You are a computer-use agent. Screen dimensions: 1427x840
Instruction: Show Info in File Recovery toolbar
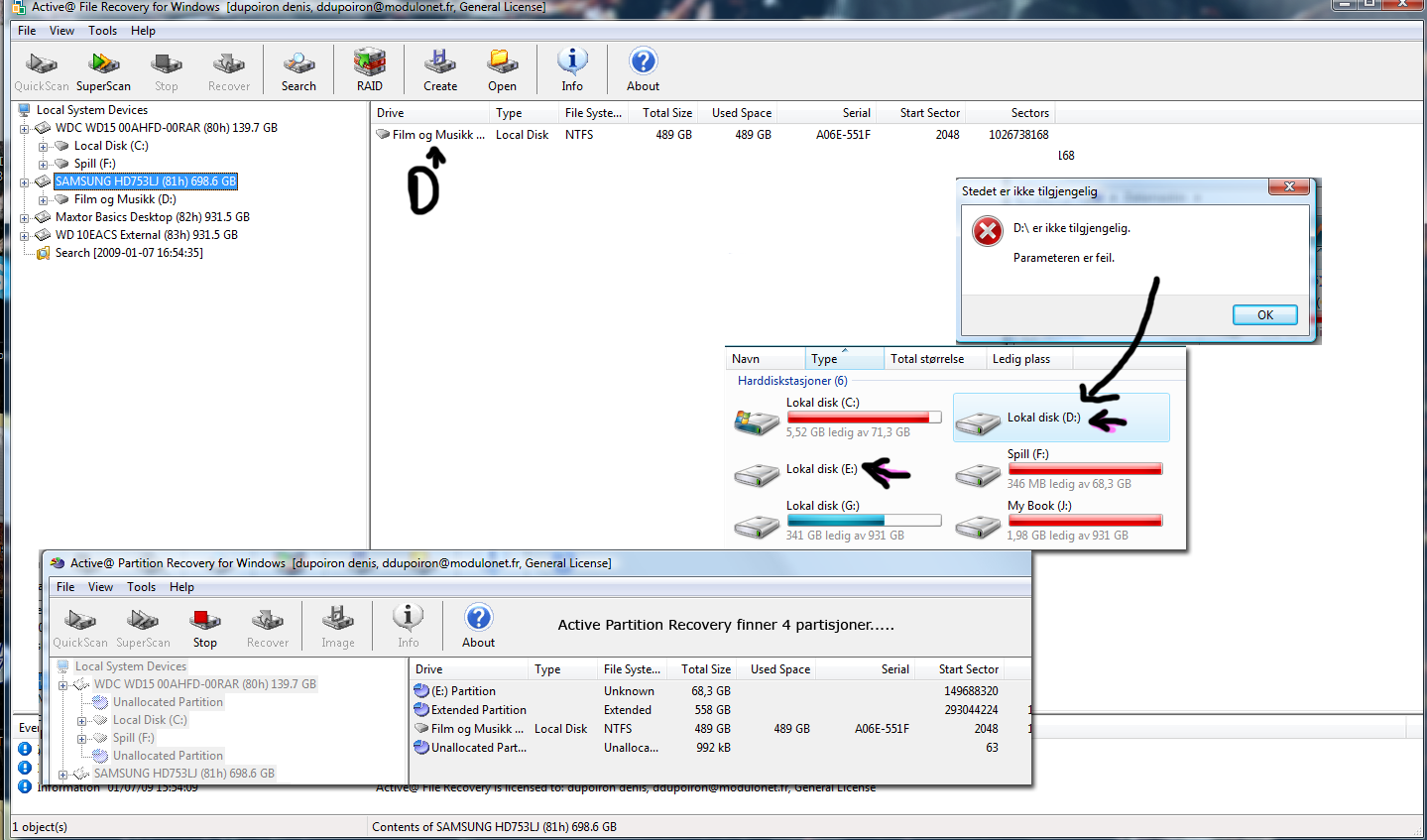(572, 71)
